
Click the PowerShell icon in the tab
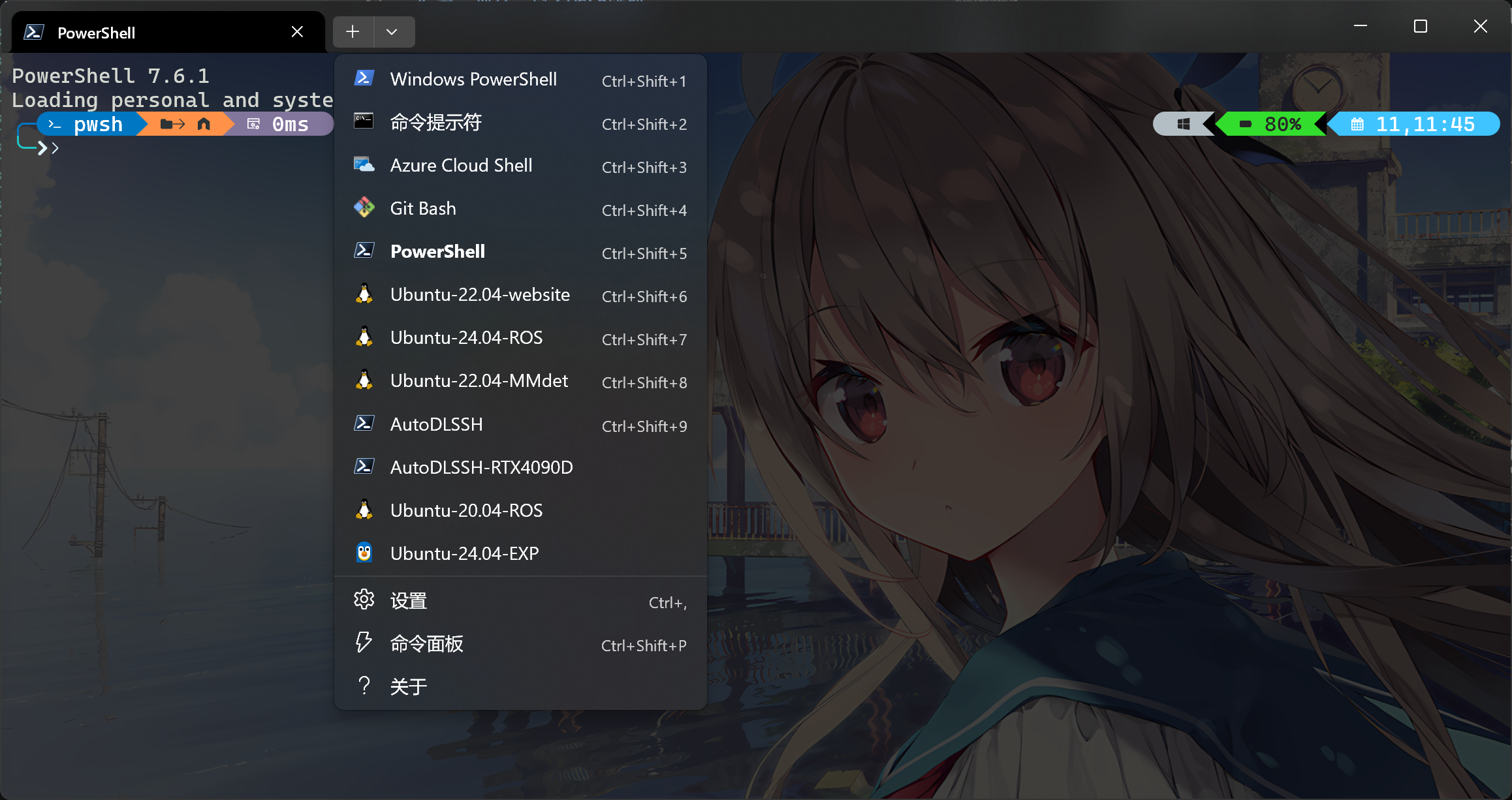tap(34, 32)
